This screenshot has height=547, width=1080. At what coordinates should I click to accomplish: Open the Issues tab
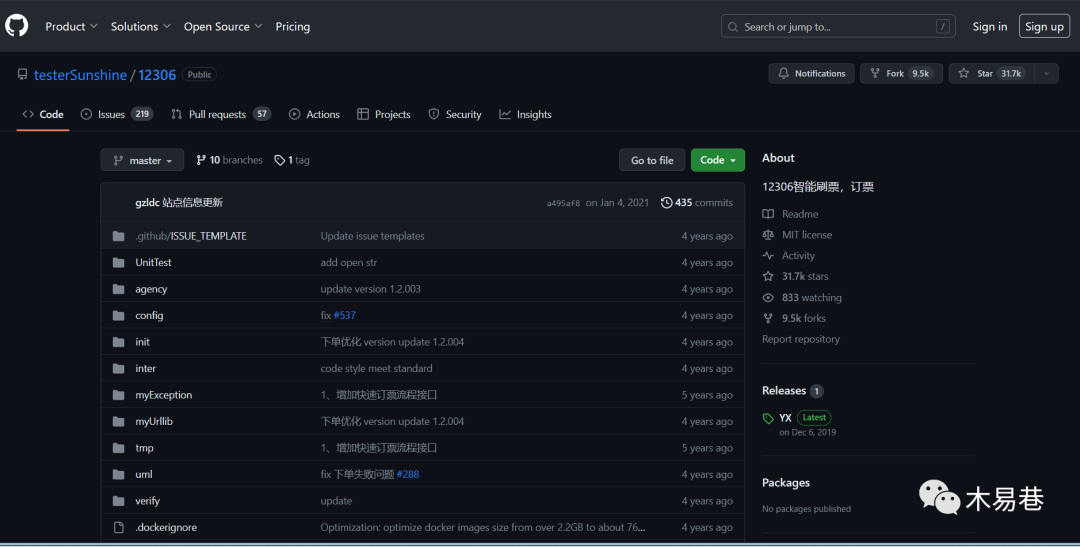coord(116,114)
